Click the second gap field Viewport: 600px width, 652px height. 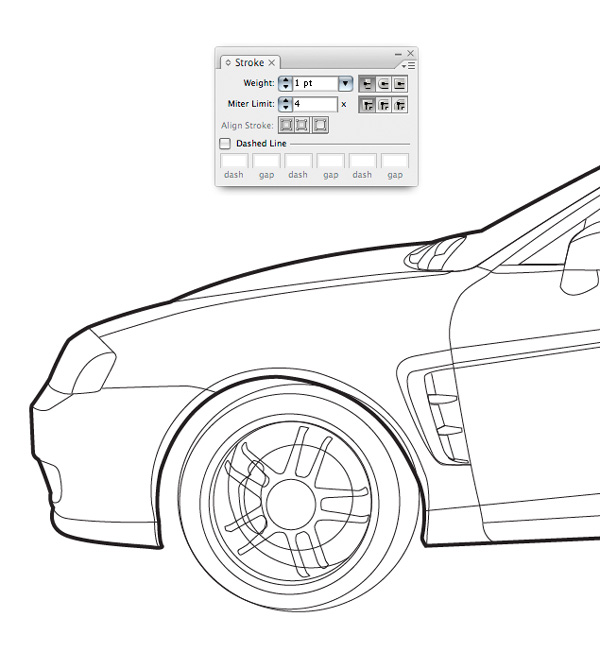pyautogui.click(x=331, y=161)
